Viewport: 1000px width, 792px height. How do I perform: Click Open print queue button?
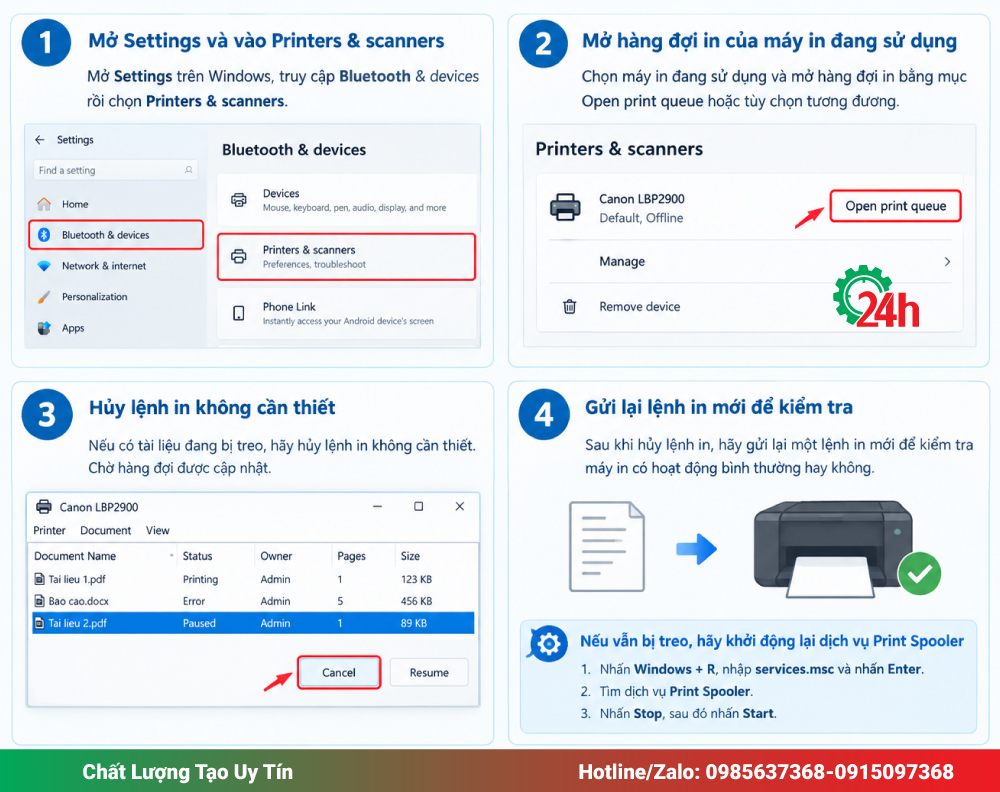(895, 206)
